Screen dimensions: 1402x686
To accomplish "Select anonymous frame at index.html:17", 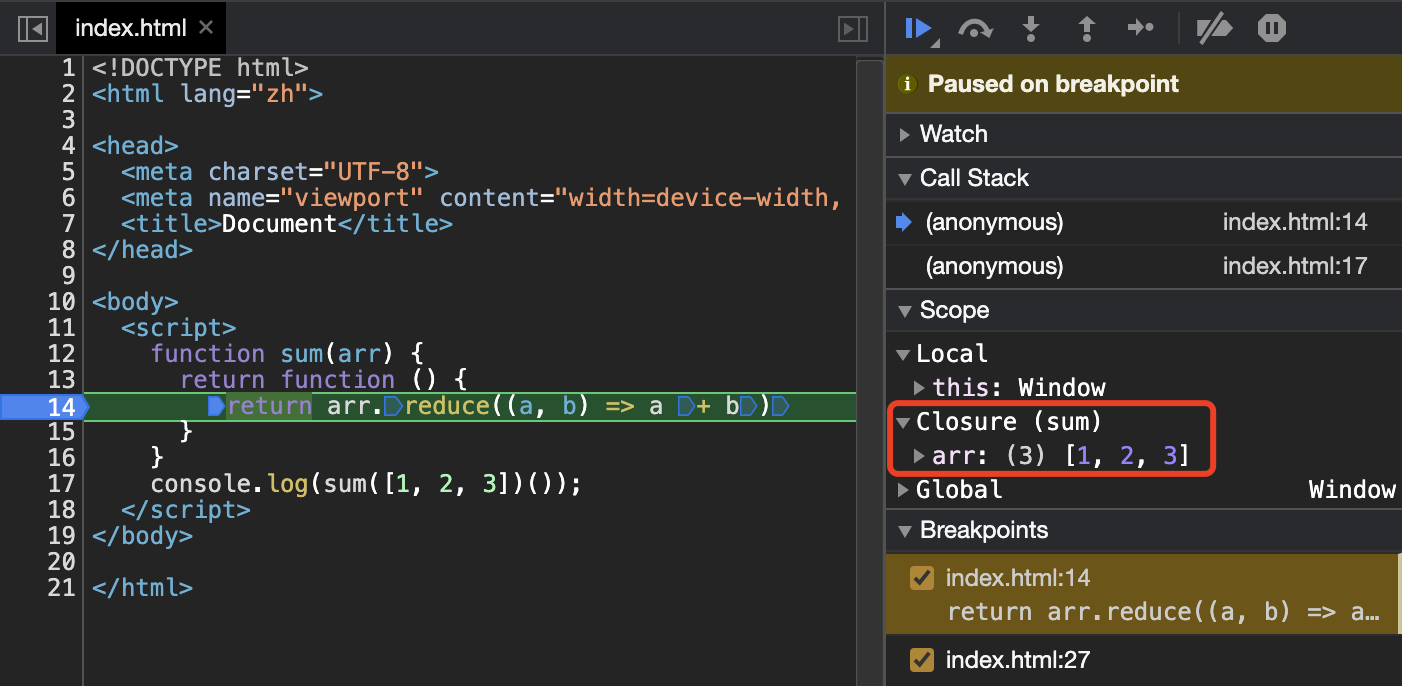I will tap(1144, 266).
